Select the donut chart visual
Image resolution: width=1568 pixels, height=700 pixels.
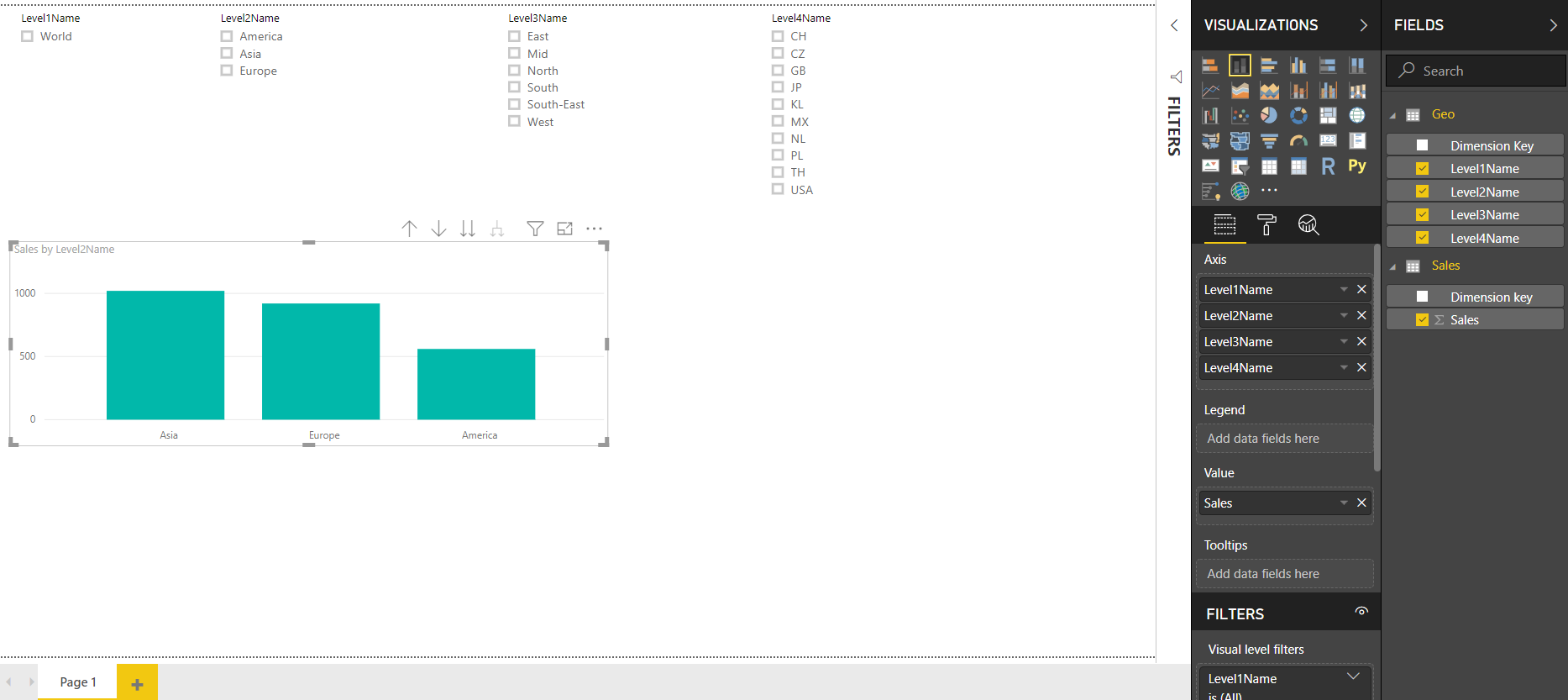point(1298,116)
